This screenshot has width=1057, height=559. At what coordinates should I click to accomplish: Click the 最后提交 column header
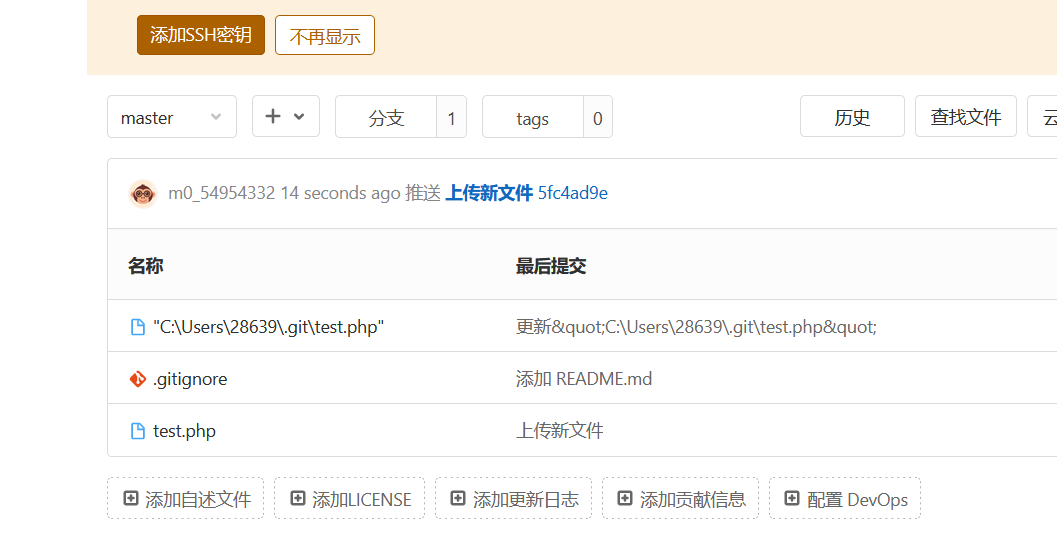click(551, 266)
